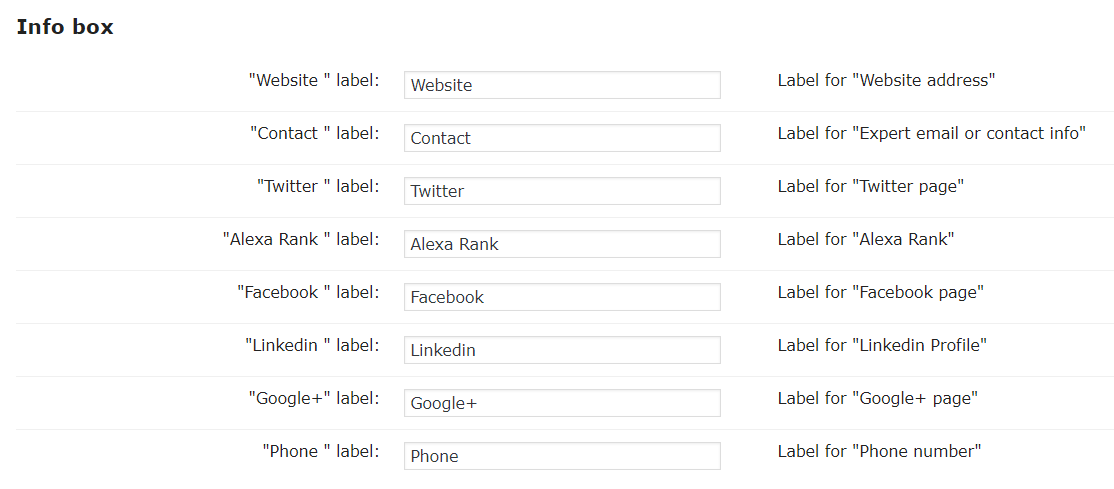Viewport: 1114px width, 489px height.
Task: Click the description mentioning "Twitter page"
Action: click(x=870, y=186)
